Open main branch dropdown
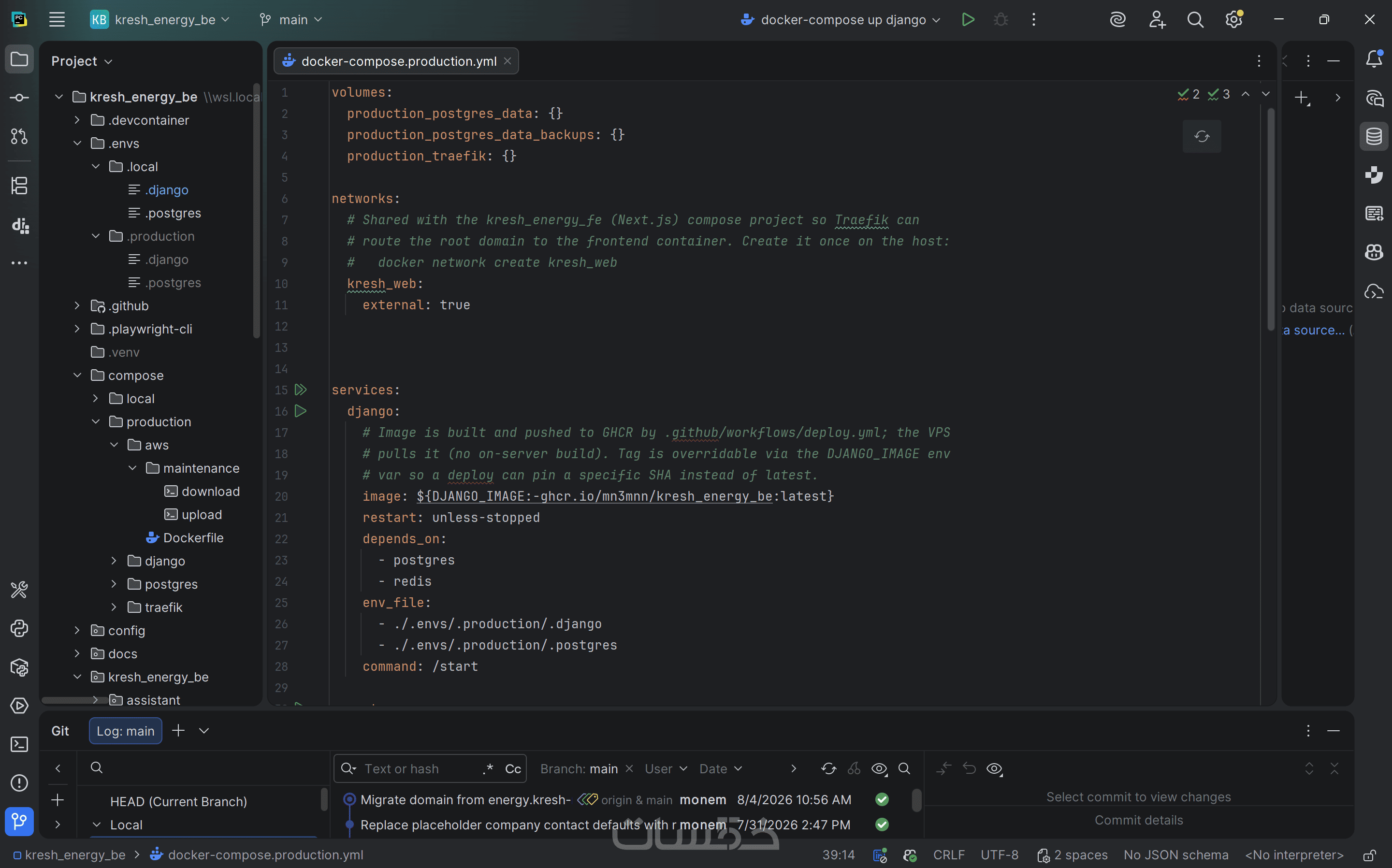Image resolution: width=1392 pixels, height=868 pixels. pyautogui.click(x=291, y=19)
